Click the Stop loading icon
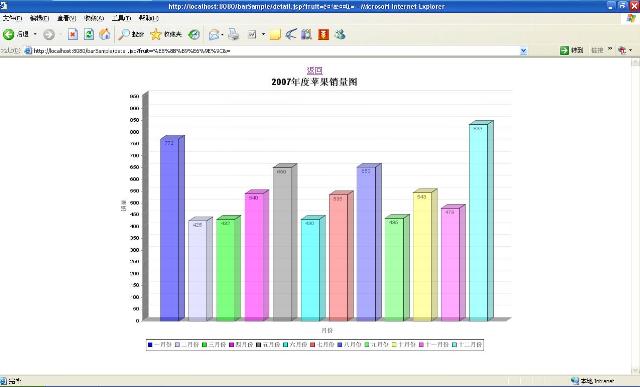Image resolution: width=640 pixels, height=387 pixels. (x=73, y=35)
